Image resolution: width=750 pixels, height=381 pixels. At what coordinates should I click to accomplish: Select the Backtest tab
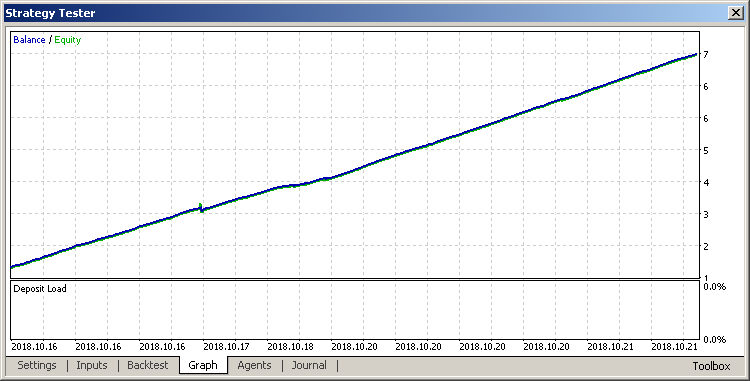[148, 365]
